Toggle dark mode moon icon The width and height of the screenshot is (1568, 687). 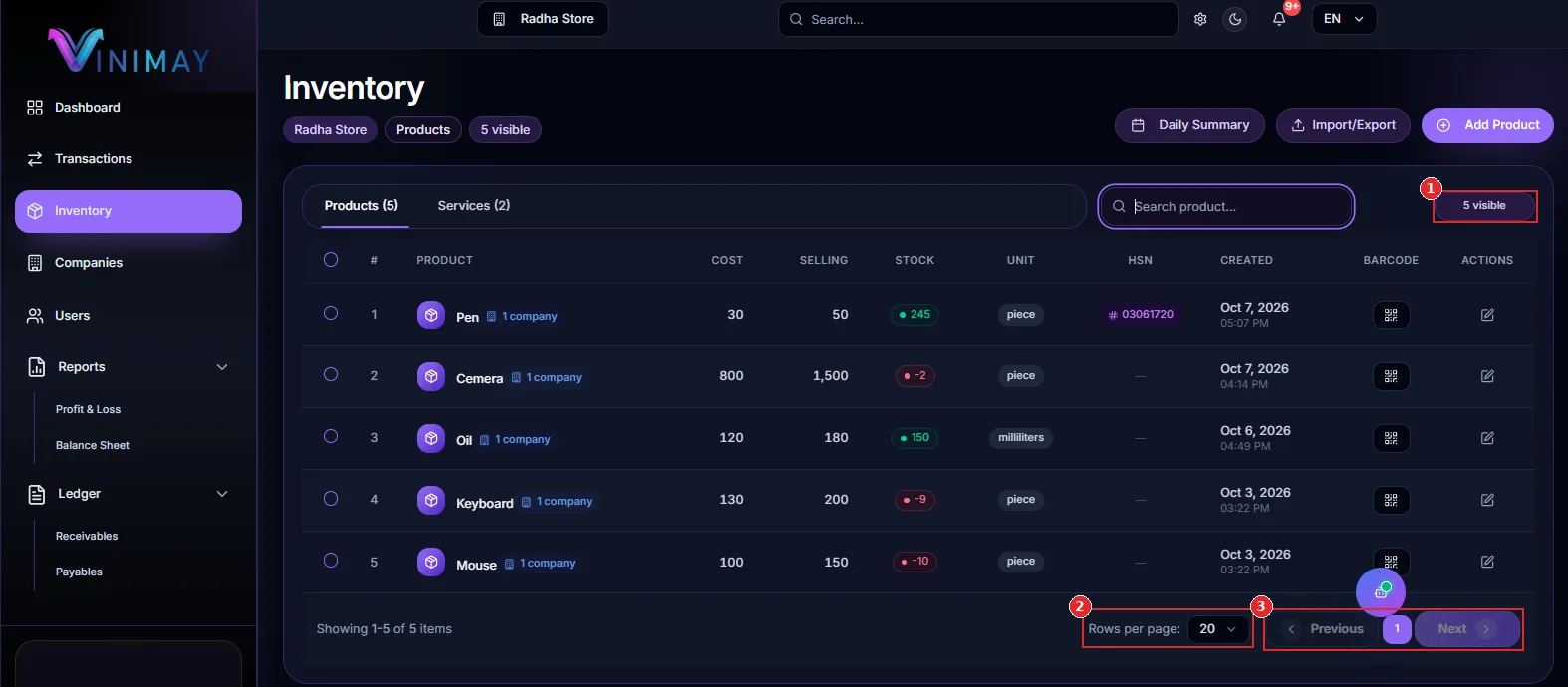(1235, 19)
